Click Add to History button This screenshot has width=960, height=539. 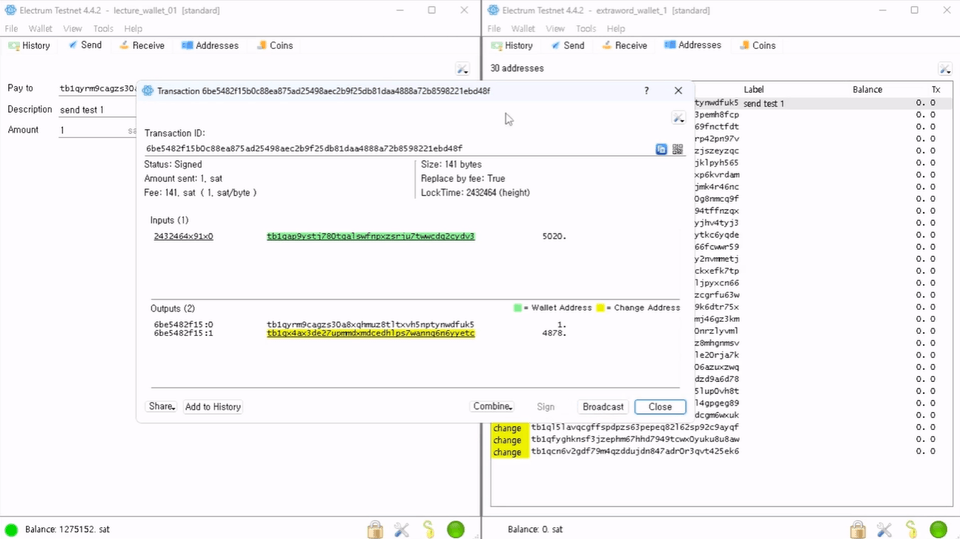[213, 407]
